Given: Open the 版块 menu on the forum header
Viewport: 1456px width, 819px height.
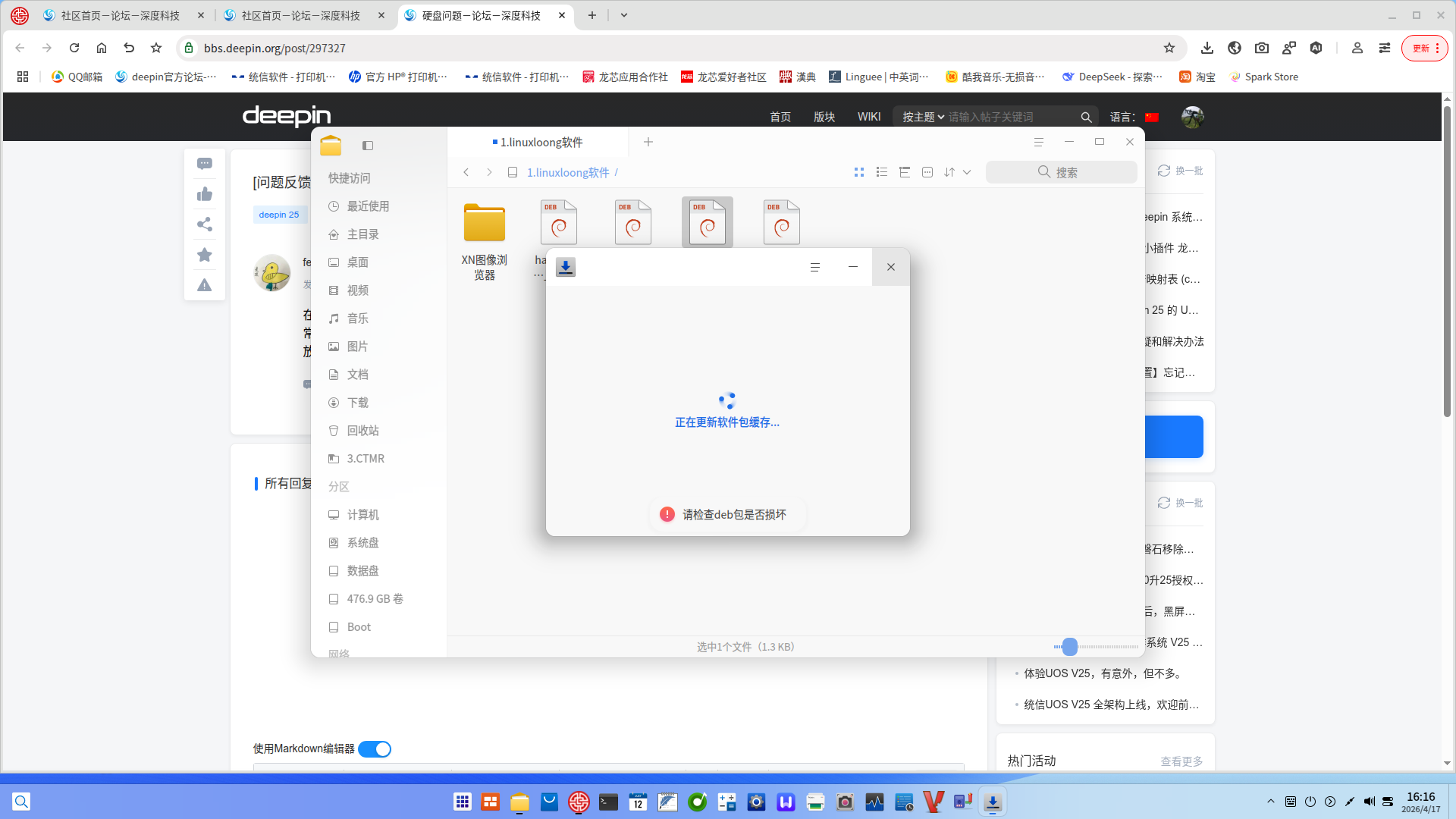Looking at the screenshot, I should point(824,116).
